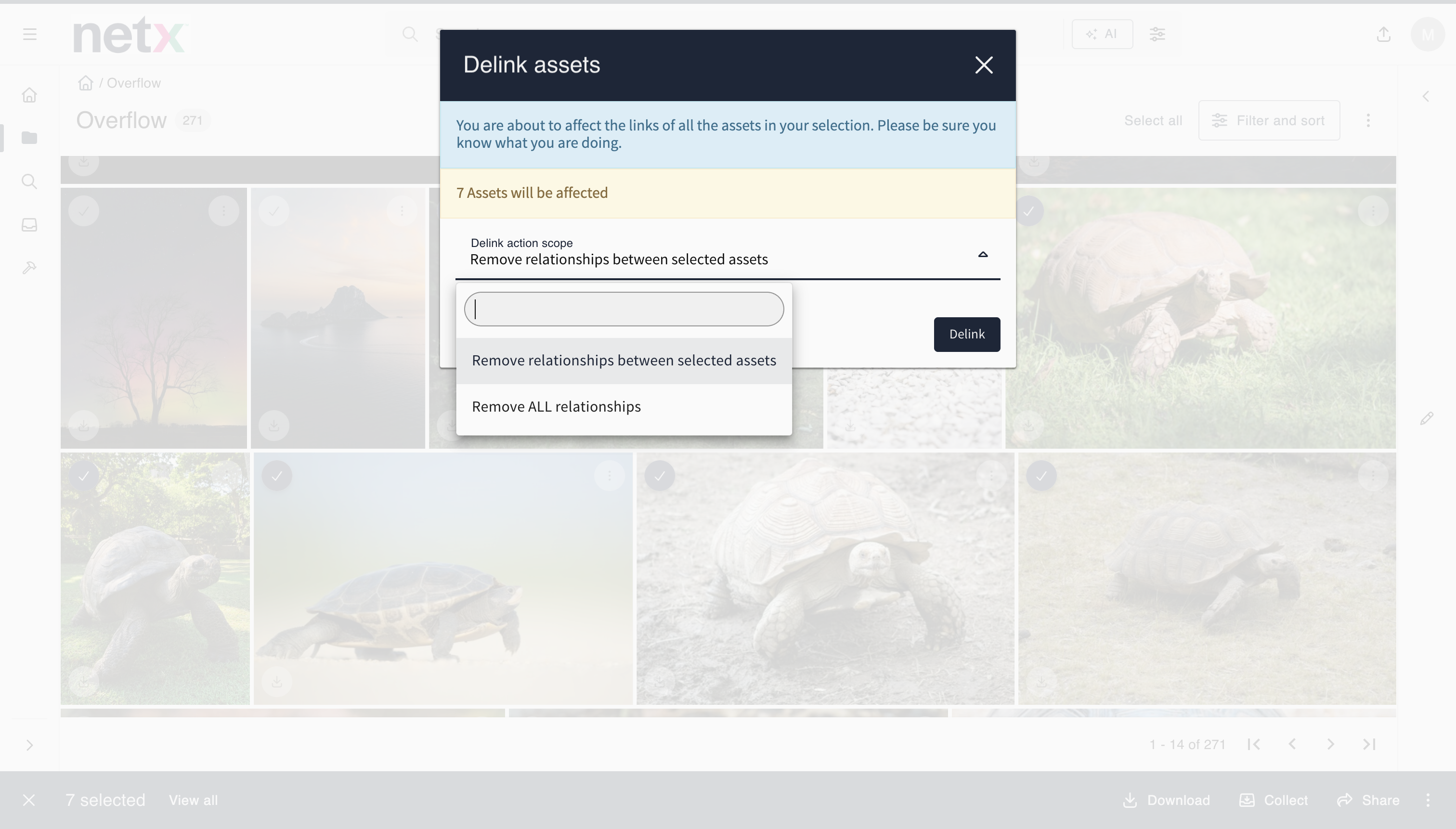Image resolution: width=1456 pixels, height=829 pixels.
Task: Deselect the turtle on the sandy beach
Action: [277, 476]
